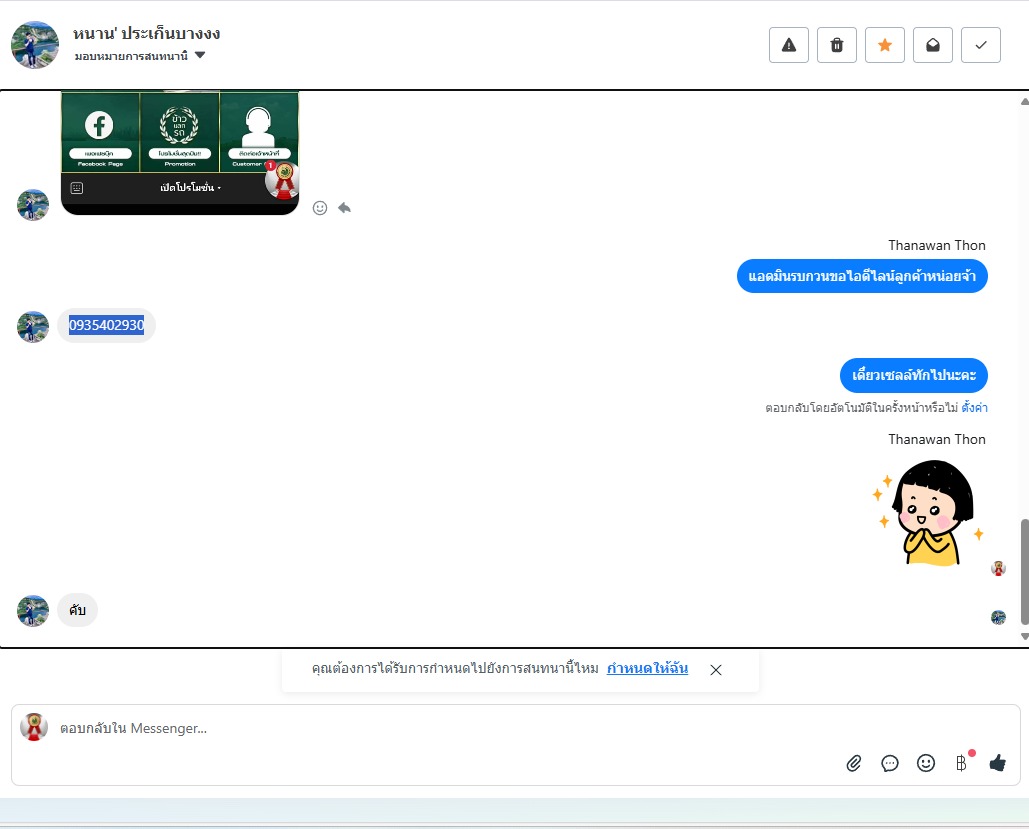Send a thumbs-up like
Viewport: 1029px width, 829px height.
(998, 763)
